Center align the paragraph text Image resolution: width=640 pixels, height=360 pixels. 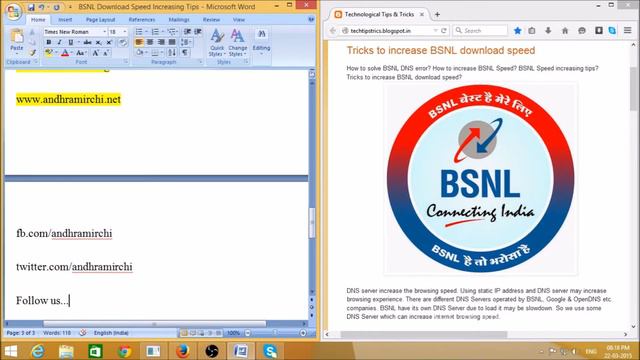click(150, 42)
